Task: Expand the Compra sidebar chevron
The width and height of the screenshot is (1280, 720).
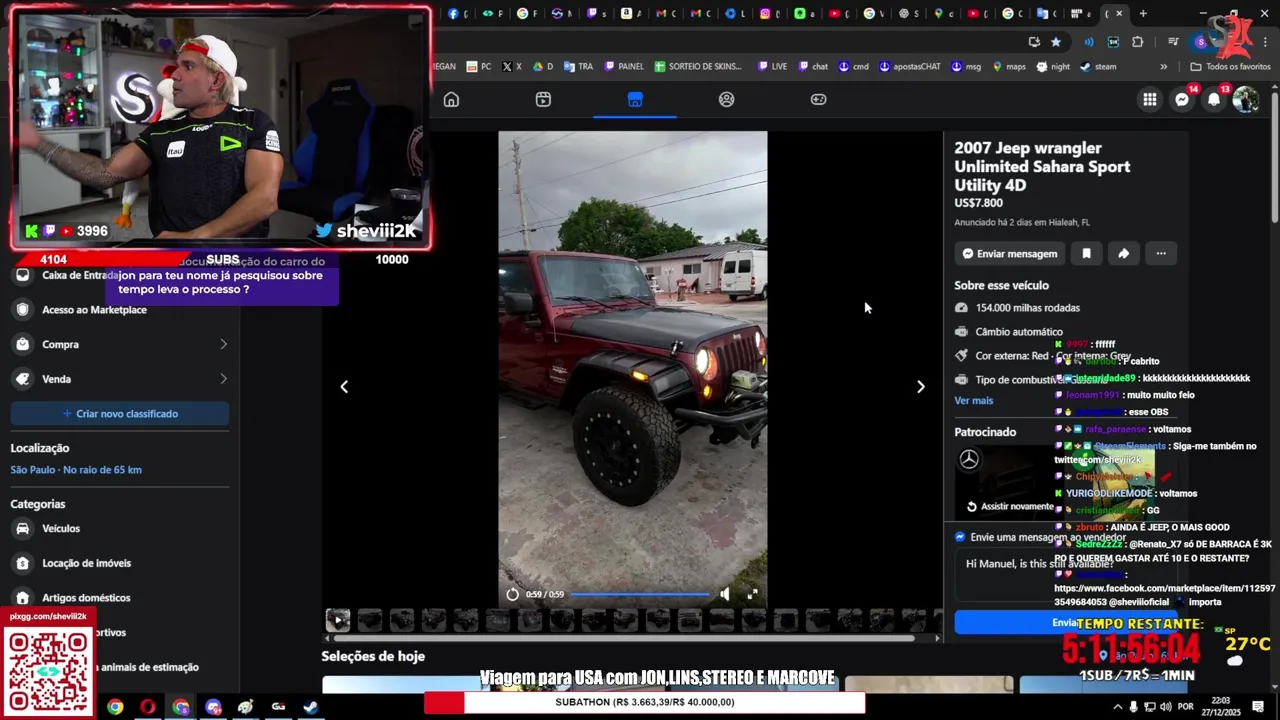Action: click(223, 344)
